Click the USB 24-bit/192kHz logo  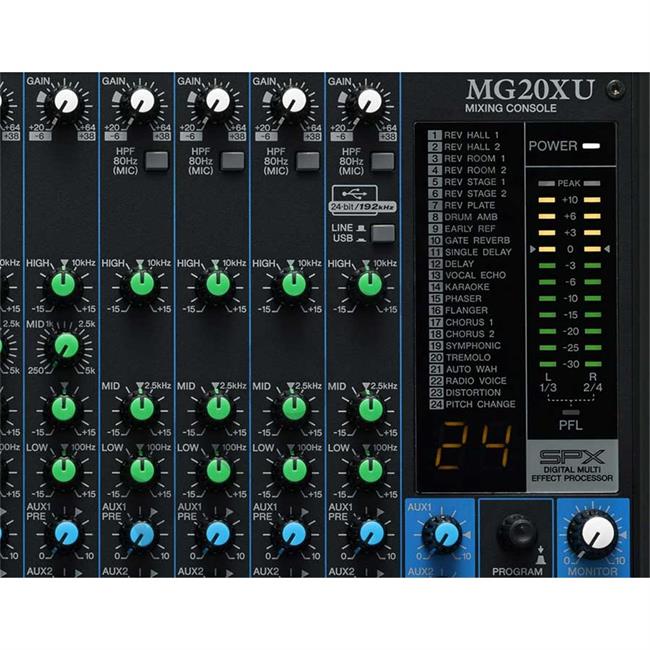(363, 201)
